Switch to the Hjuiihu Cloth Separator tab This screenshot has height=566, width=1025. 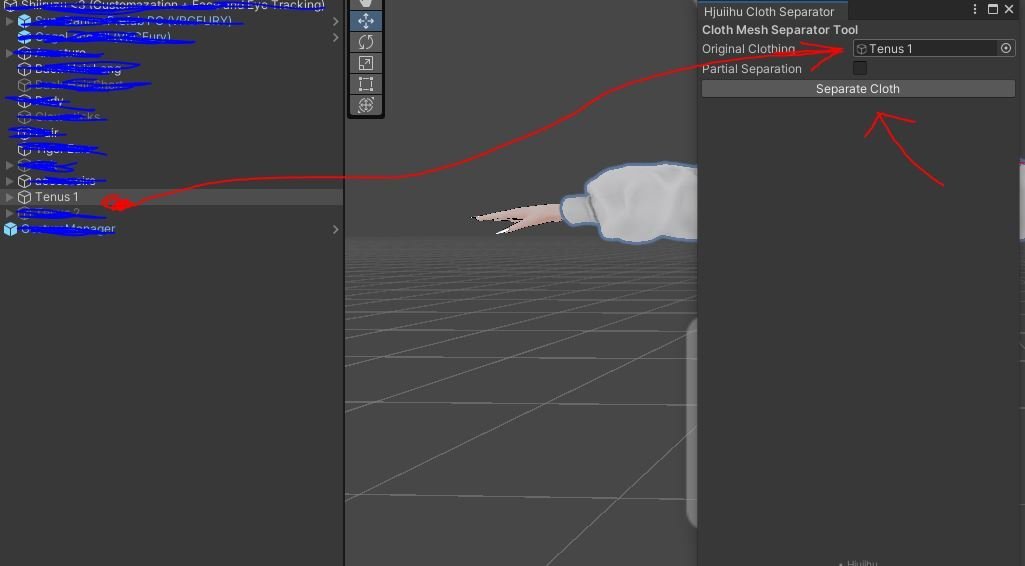click(772, 11)
